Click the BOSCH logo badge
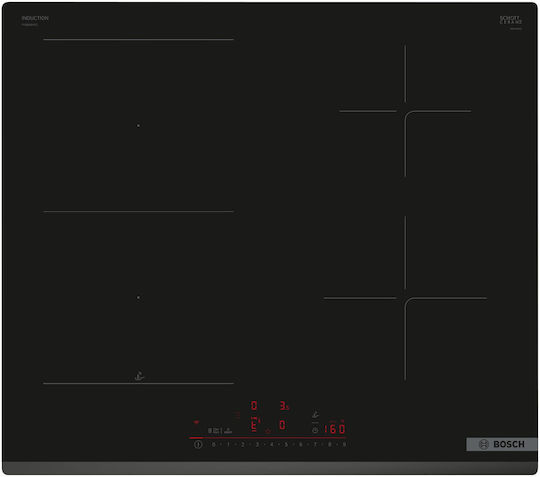The height and width of the screenshot is (477, 540). click(502, 444)
